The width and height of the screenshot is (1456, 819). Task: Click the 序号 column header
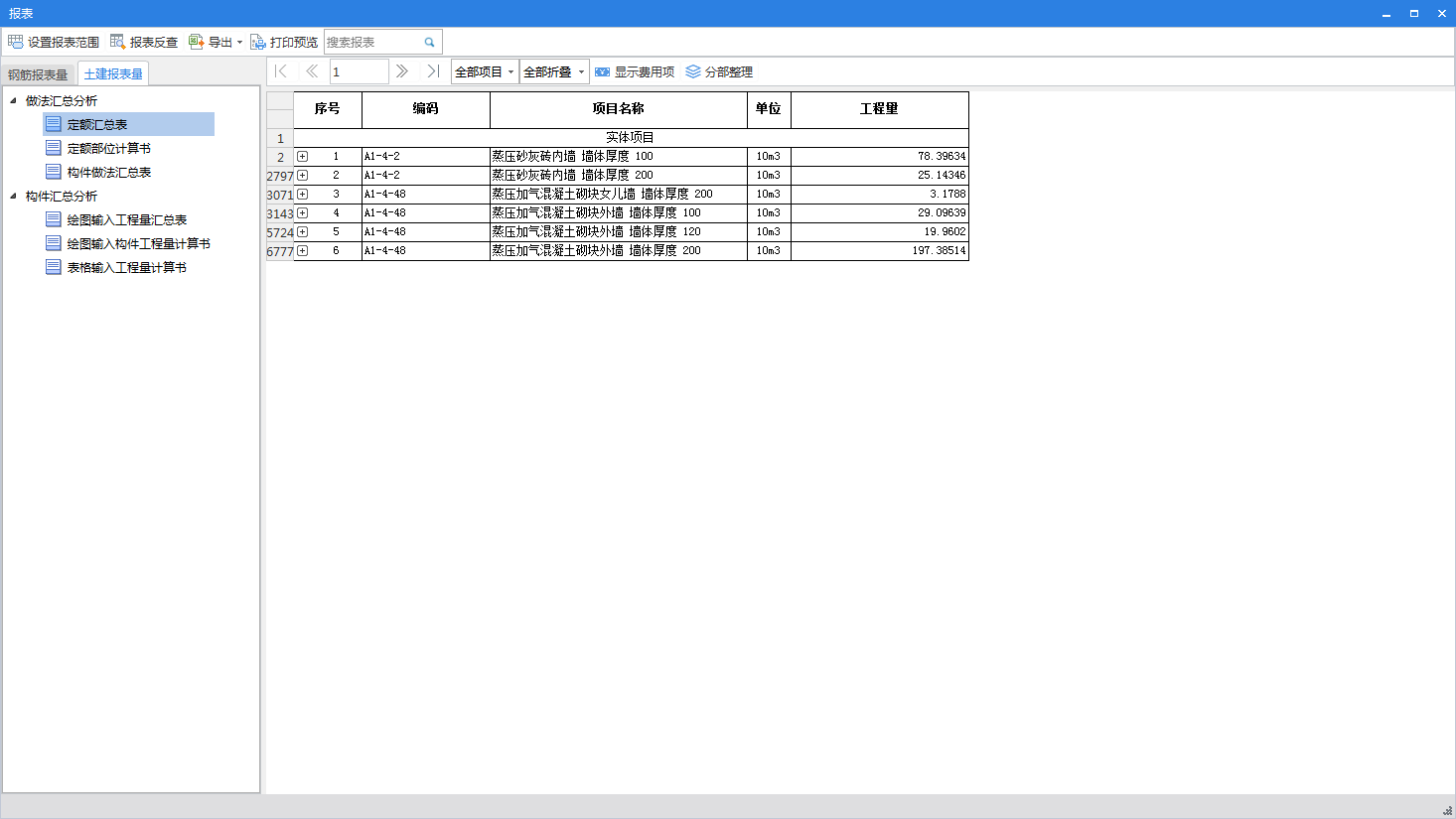(x=328, y=109)
